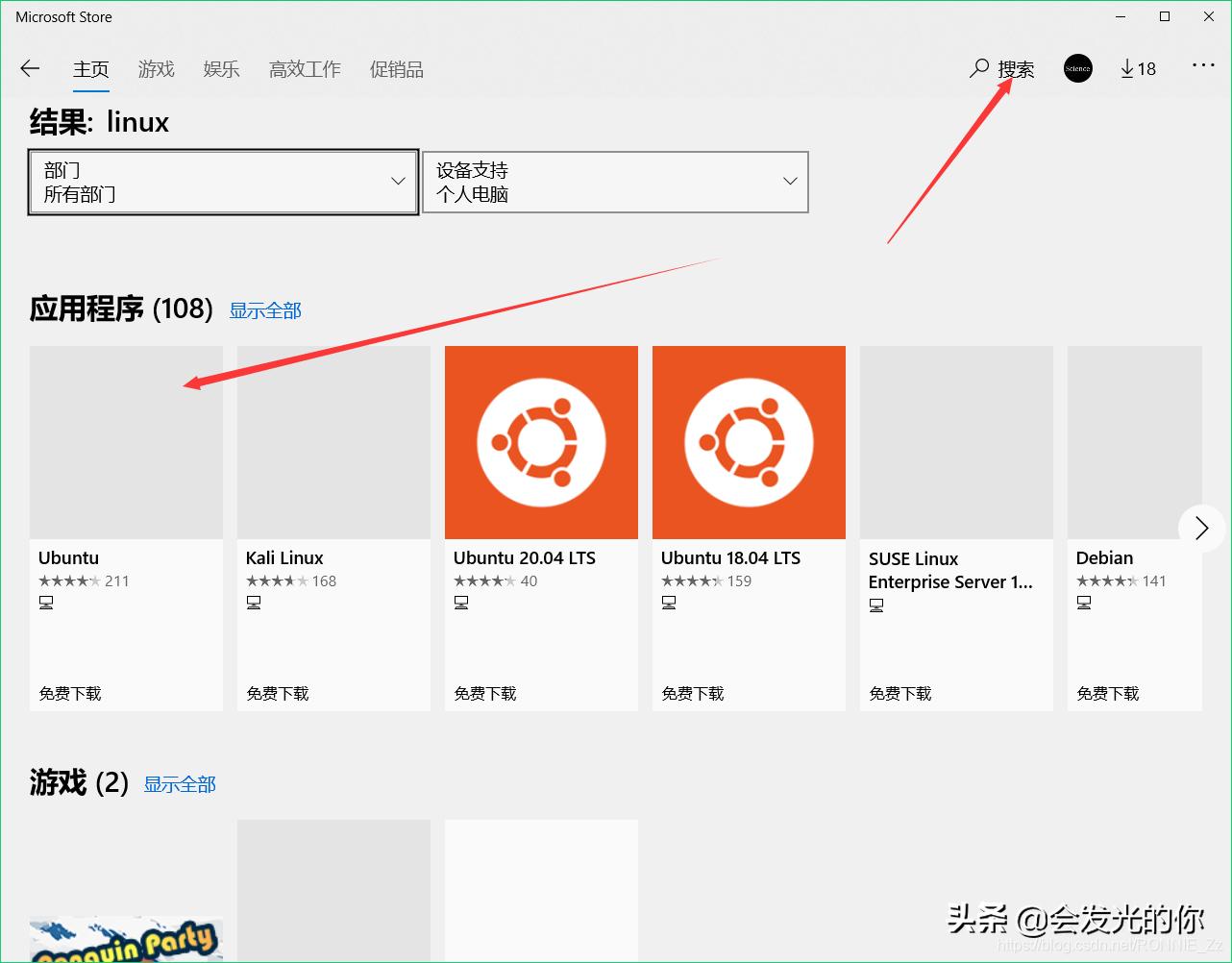Show next apps with right chevron
Screen dimensions: 1232x963
pos(1201,528)
